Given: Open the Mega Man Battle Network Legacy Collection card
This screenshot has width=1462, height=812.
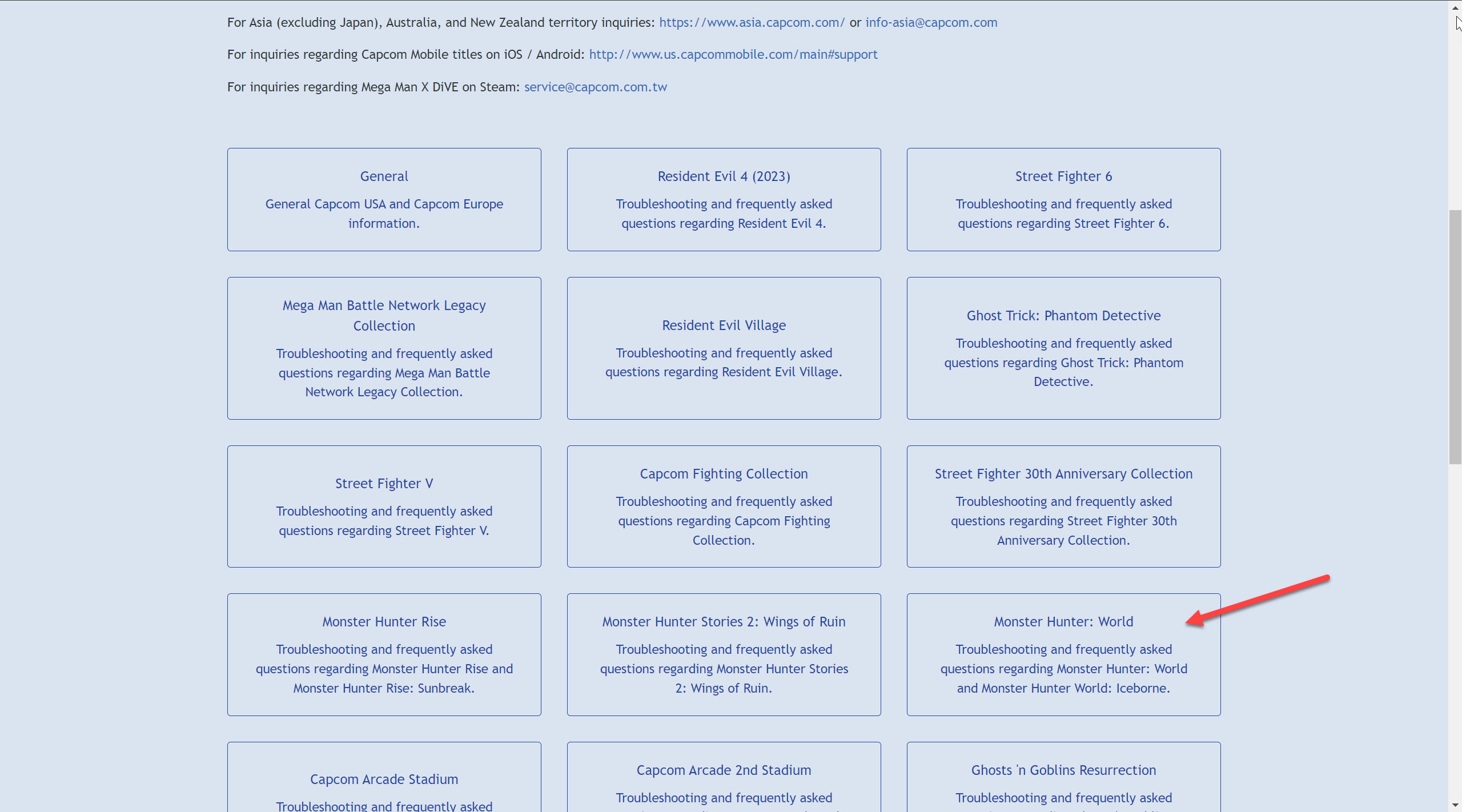Looking at the screenshot, I should [384, 348].
